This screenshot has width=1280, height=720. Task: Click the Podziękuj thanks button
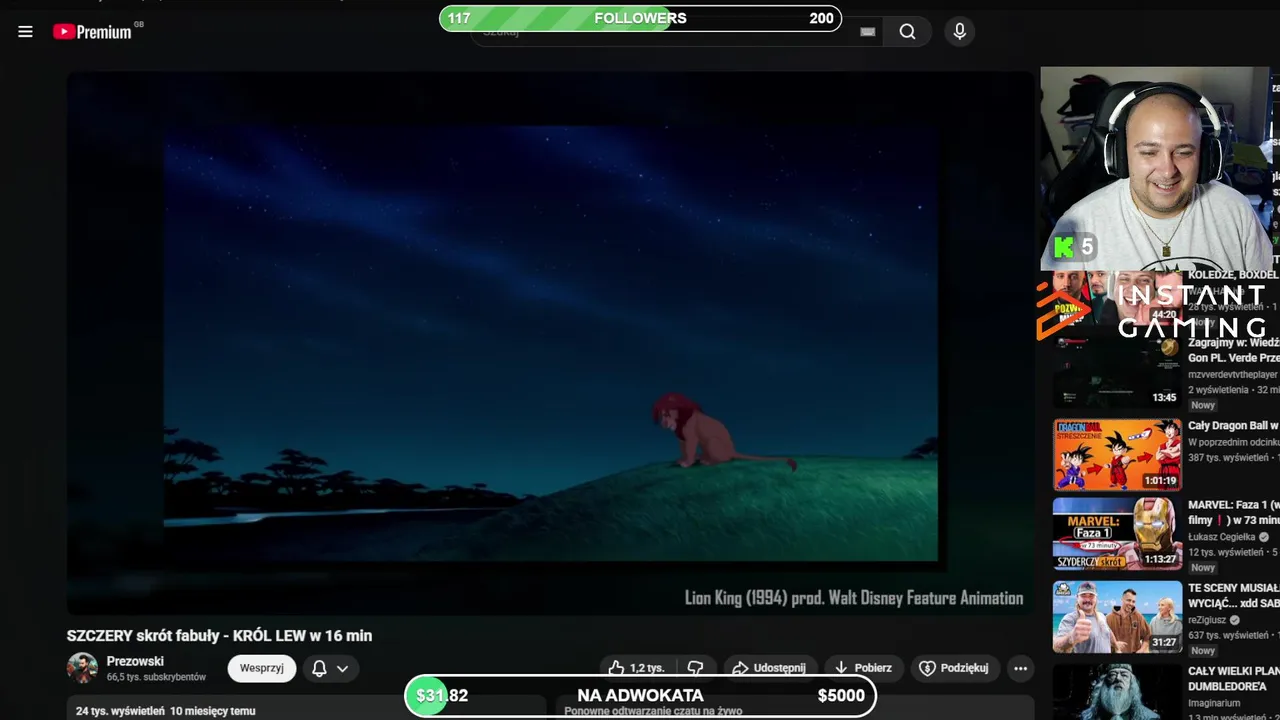click(954, 668)
